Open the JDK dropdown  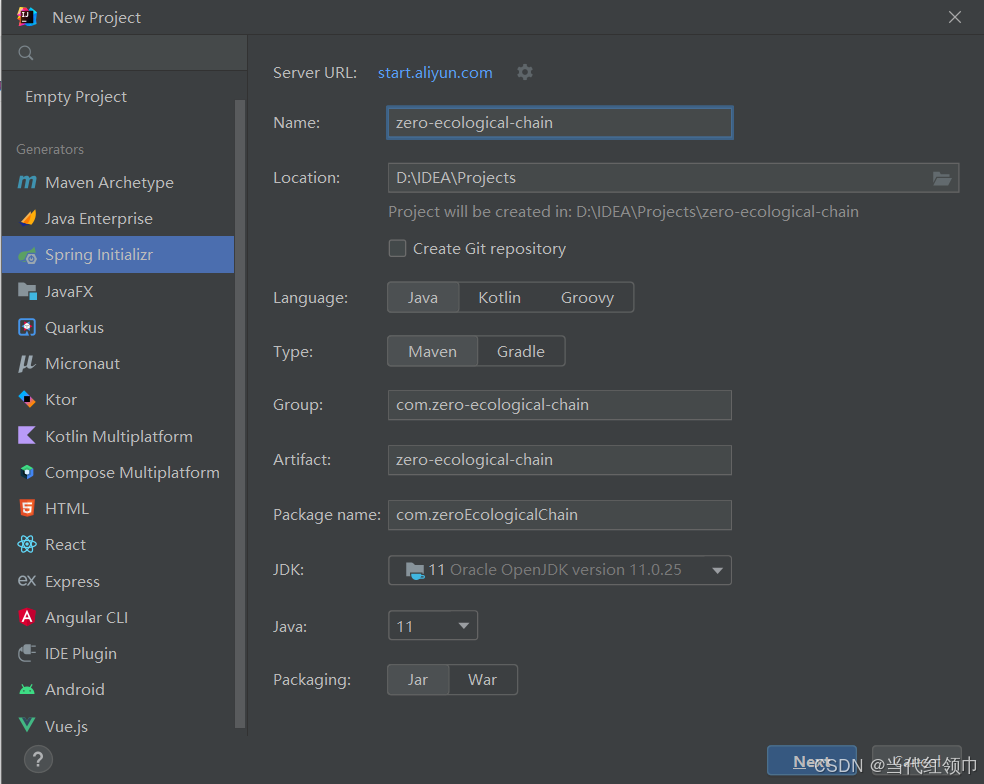coord(560,570)
